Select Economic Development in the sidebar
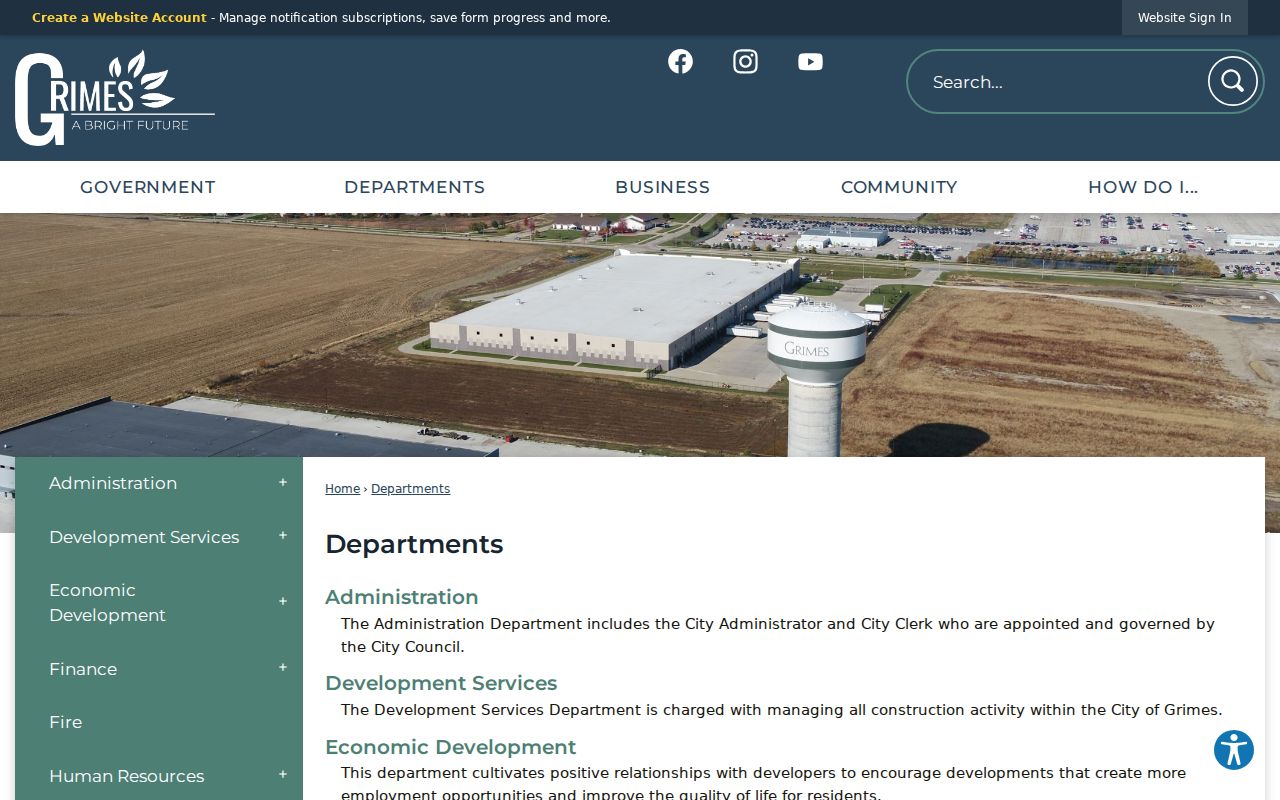 click(x=107, y=602)
